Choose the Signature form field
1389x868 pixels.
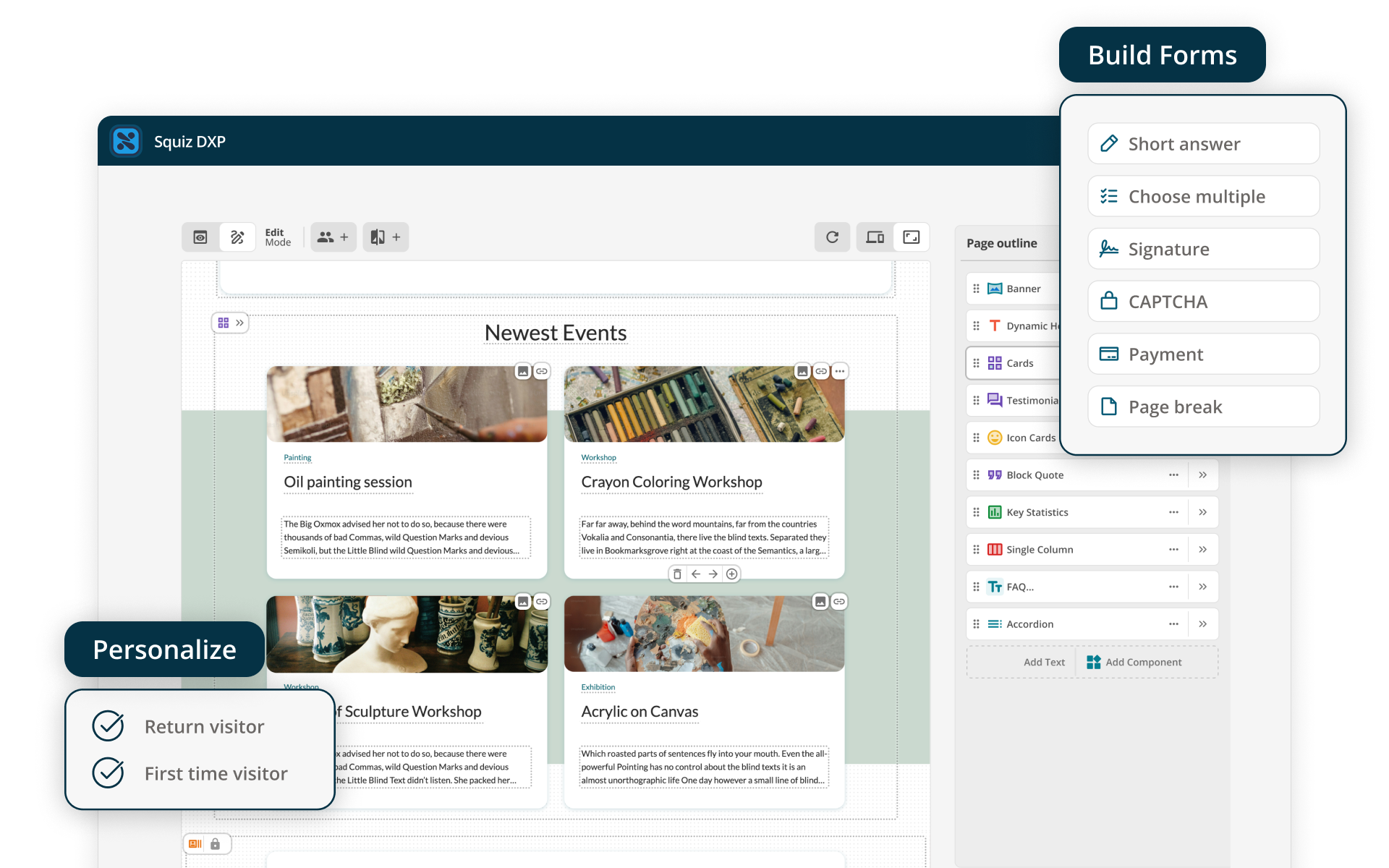tap(1203, 249)
